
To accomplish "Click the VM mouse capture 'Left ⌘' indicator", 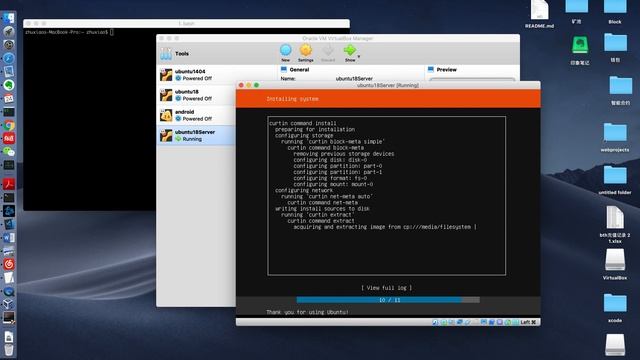I will [528, 322].
